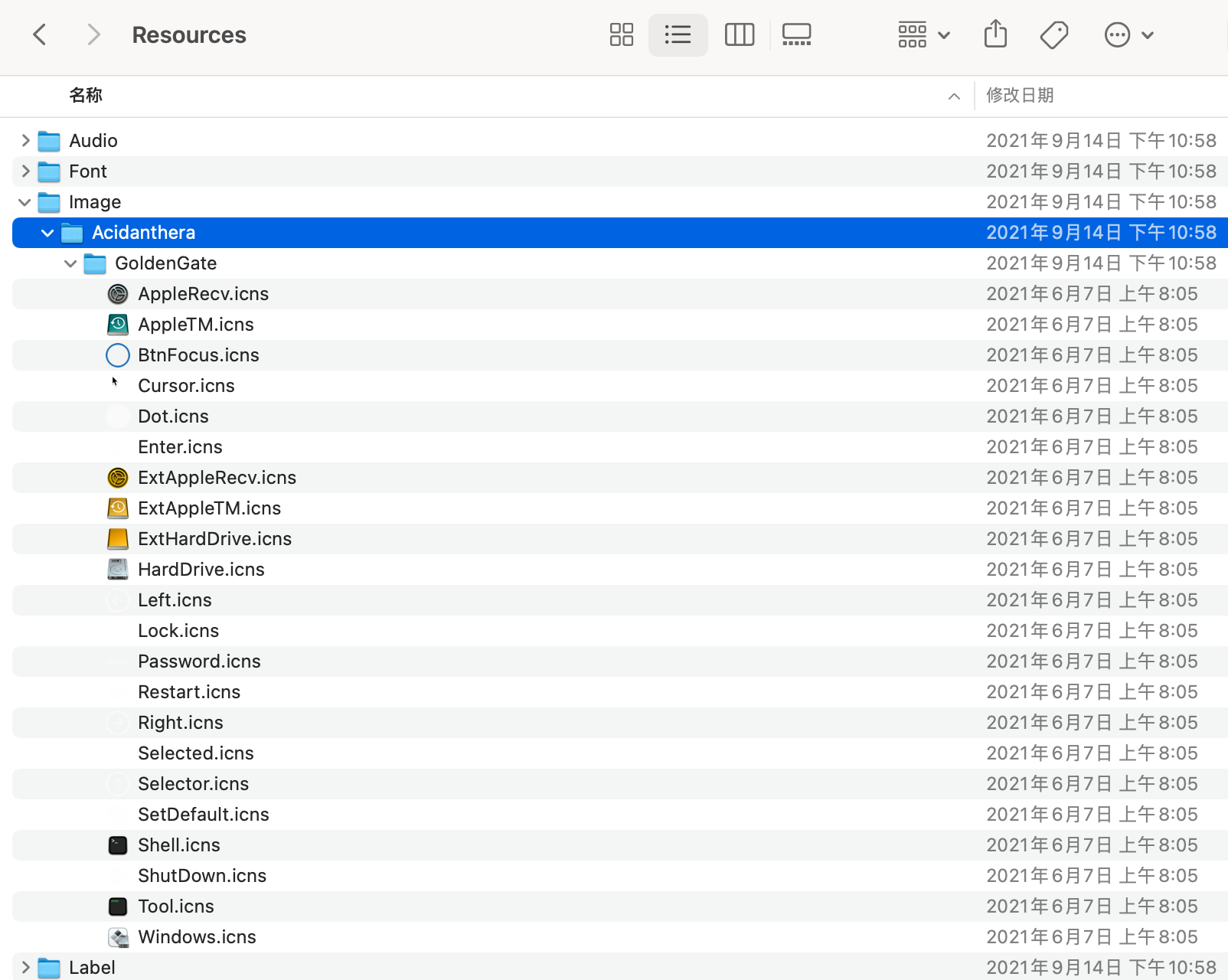
Task: Switch to gallery view
Action: tap(796, 34)
